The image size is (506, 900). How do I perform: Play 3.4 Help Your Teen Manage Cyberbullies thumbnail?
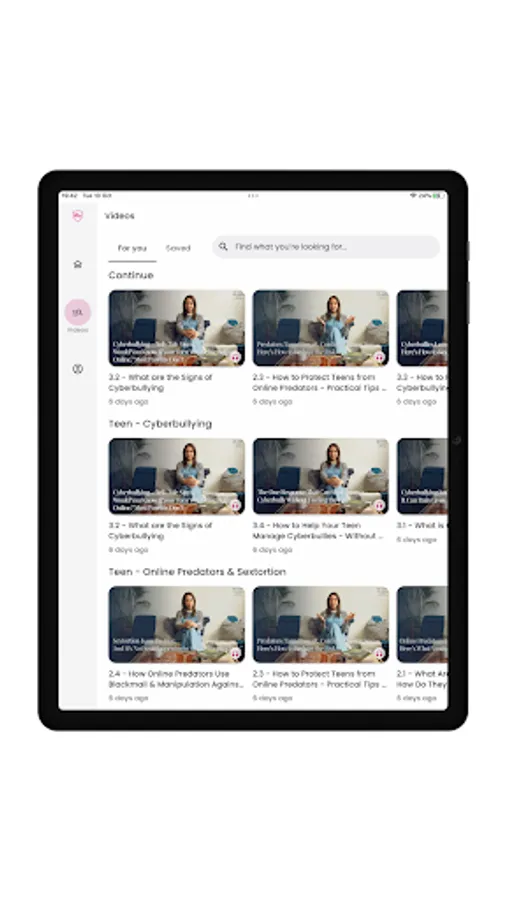(x=321, y=476)
